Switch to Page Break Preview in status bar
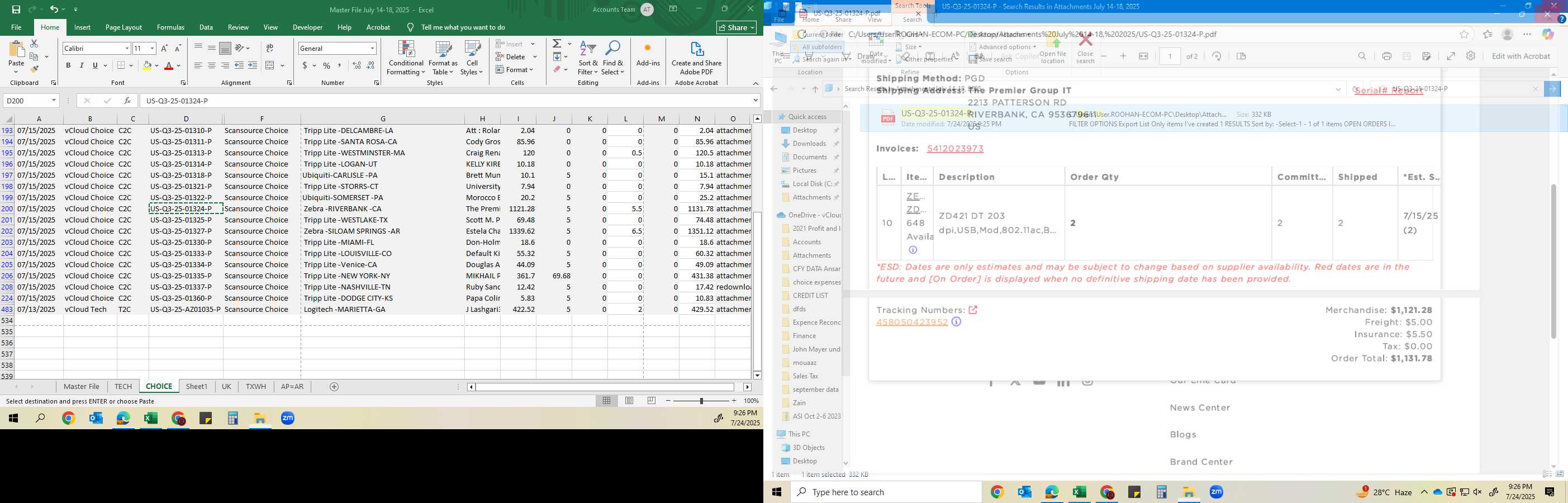This screenshot has width=1568, height=503. click(x=652, y=401)
